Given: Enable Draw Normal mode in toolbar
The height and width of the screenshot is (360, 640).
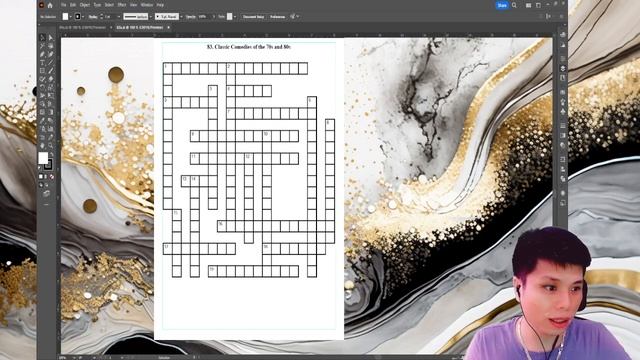Looking at the screenshot, I should [41, 185].
